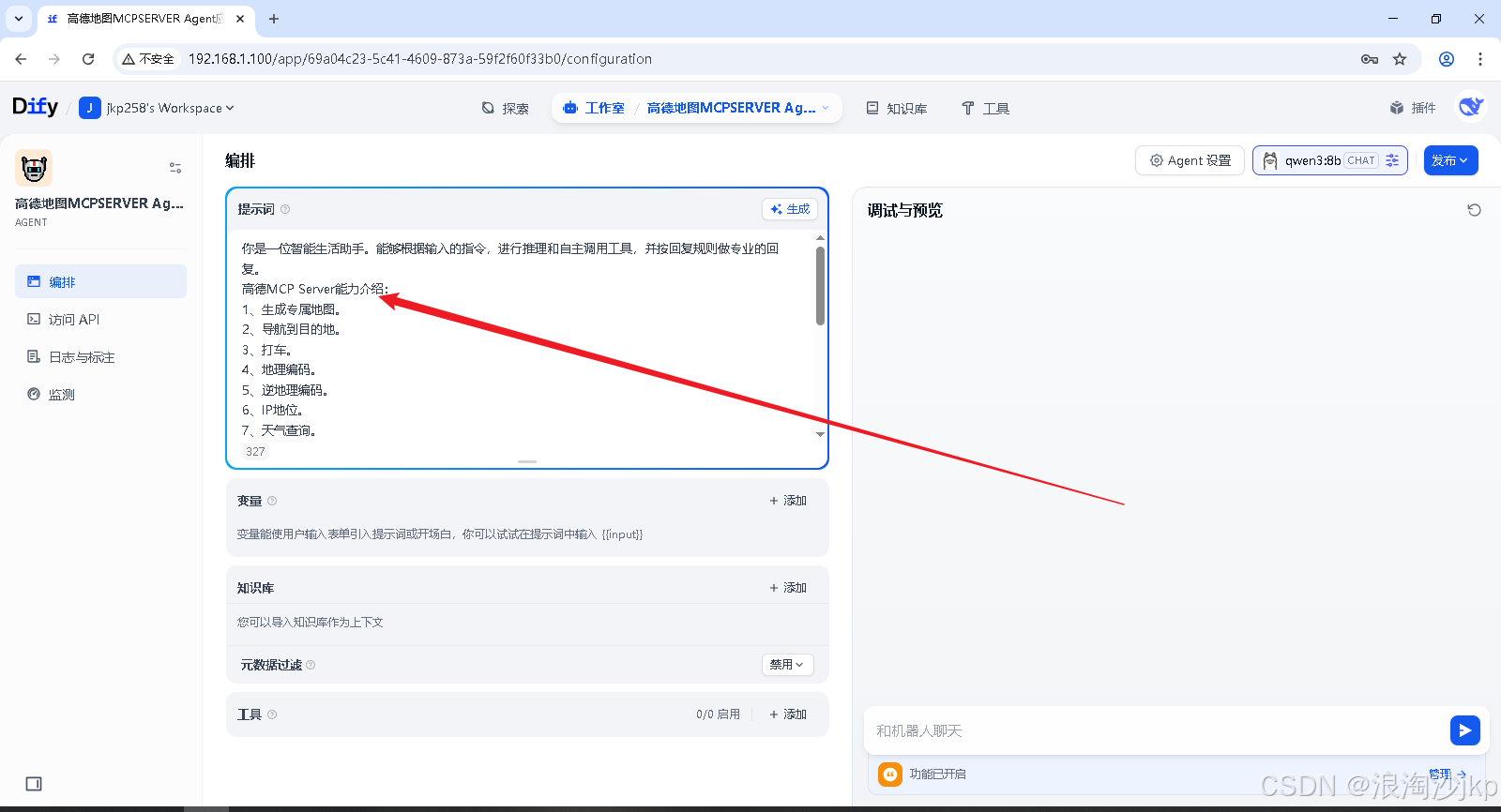Open the tab search dropdown arrow
This screenshot has width=1501, height=812.
[x=19, y=19]
